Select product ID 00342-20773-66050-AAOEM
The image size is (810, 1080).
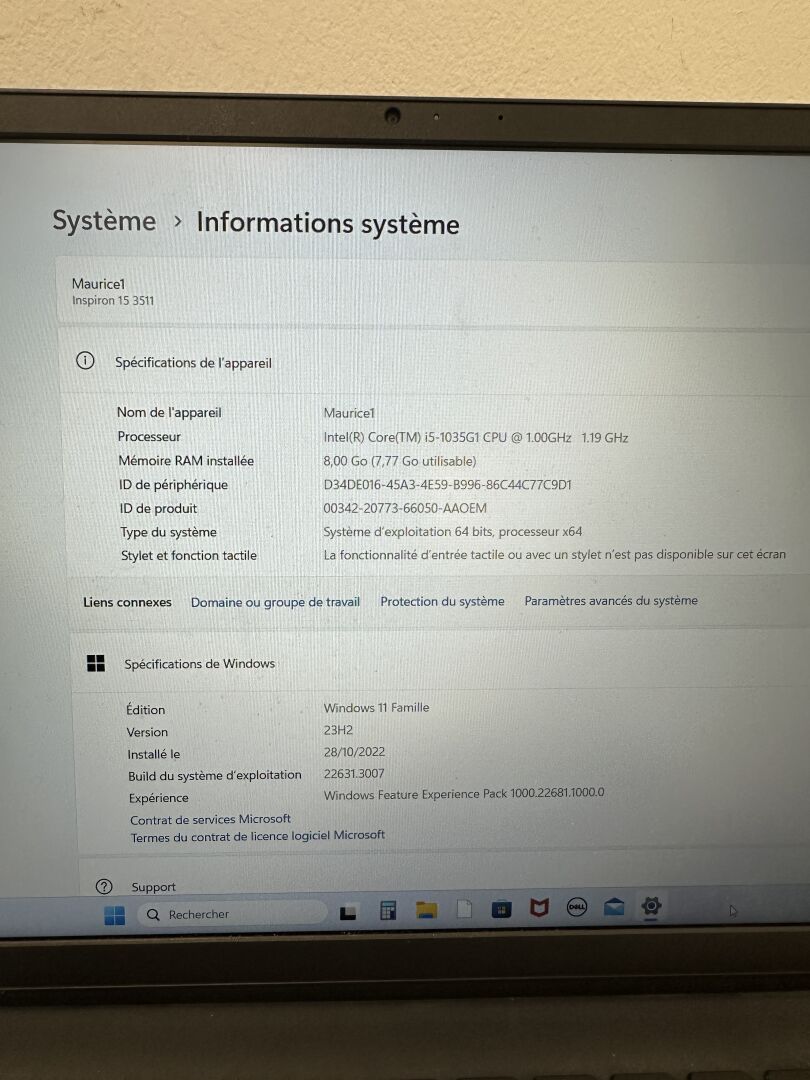pos(405,508)
